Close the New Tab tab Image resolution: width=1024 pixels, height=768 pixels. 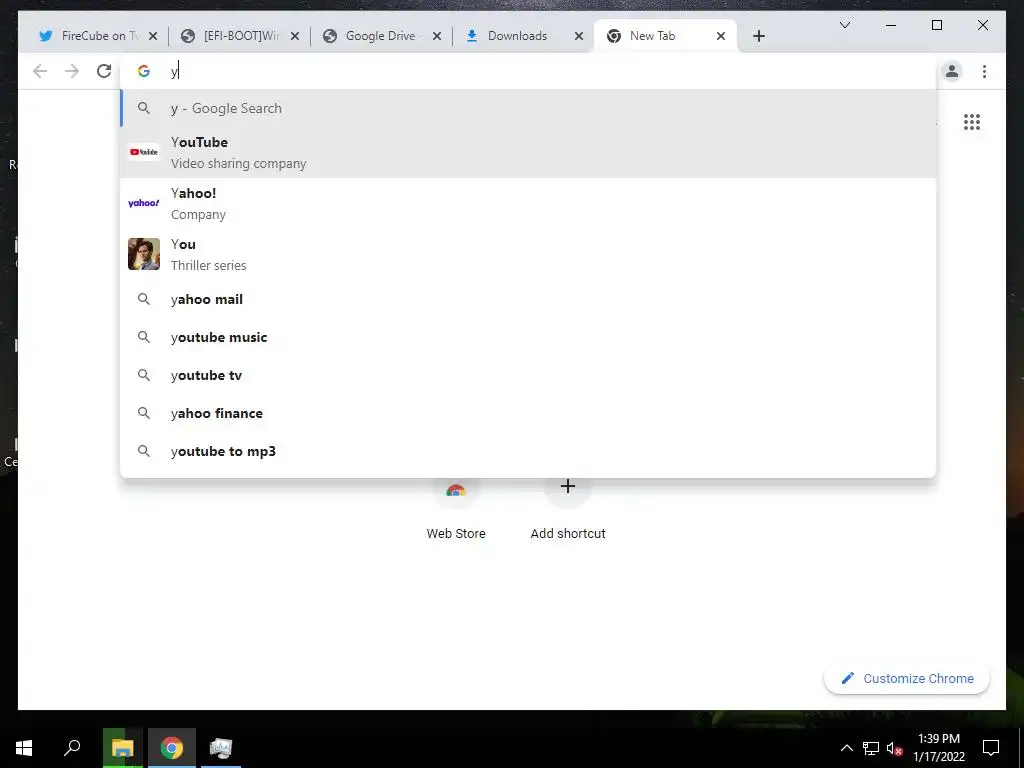click(x=720, y=36)
